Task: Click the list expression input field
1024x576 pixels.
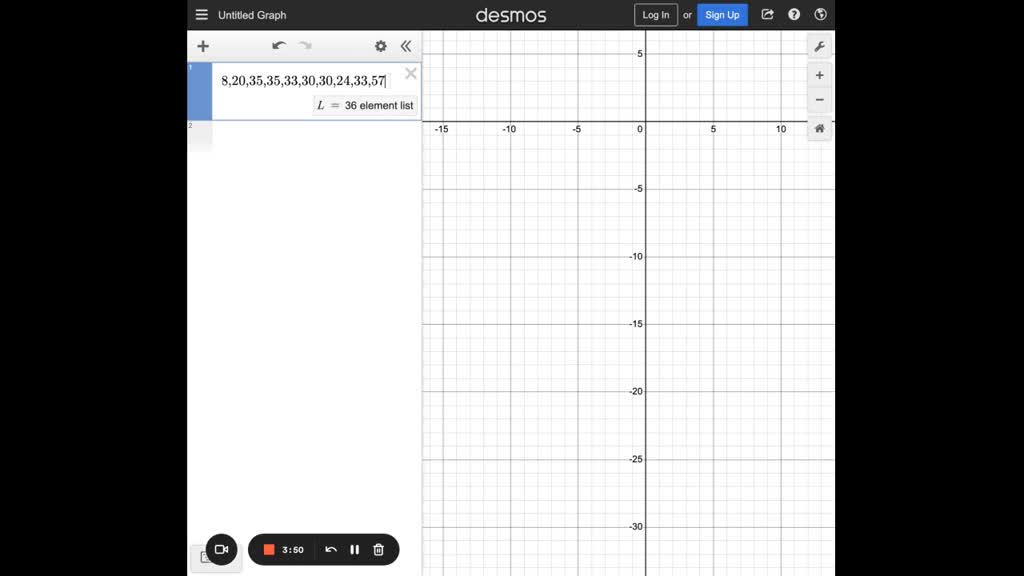Action: click(304, 81)
